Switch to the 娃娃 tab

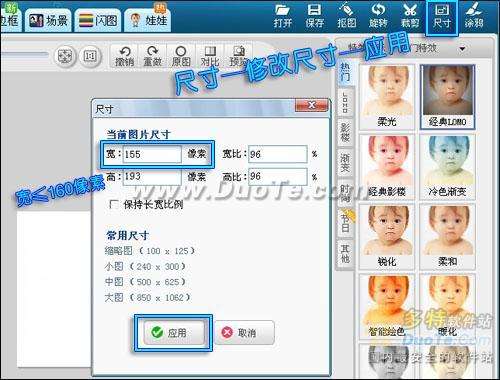tap(148, 21)
